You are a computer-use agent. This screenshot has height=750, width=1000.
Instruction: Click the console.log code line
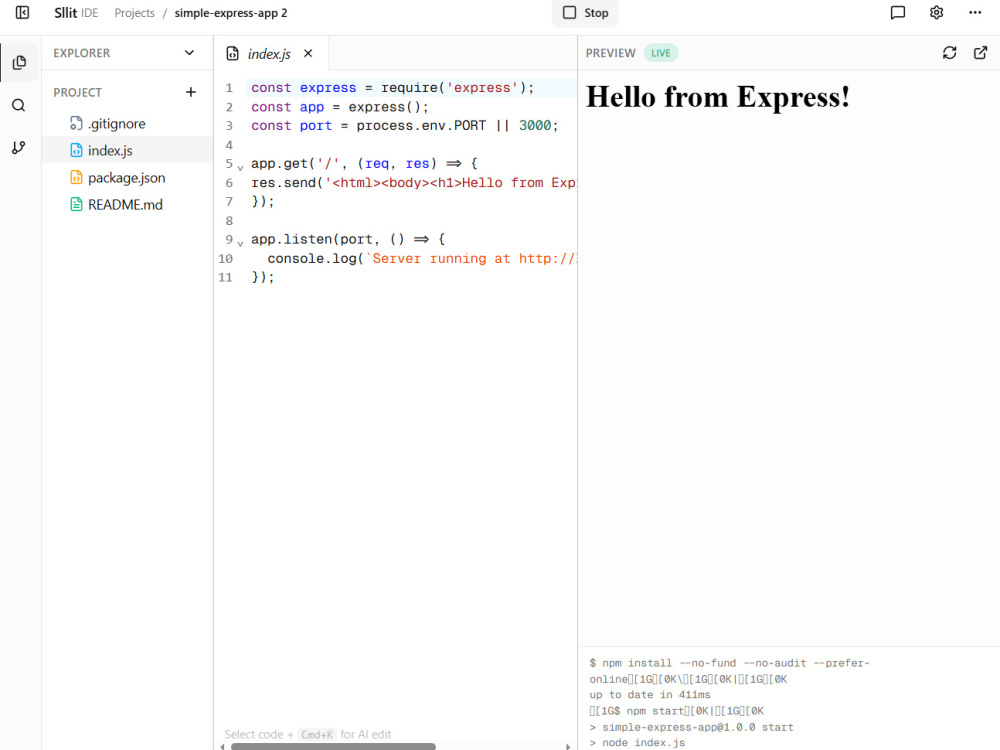point(422,259)
